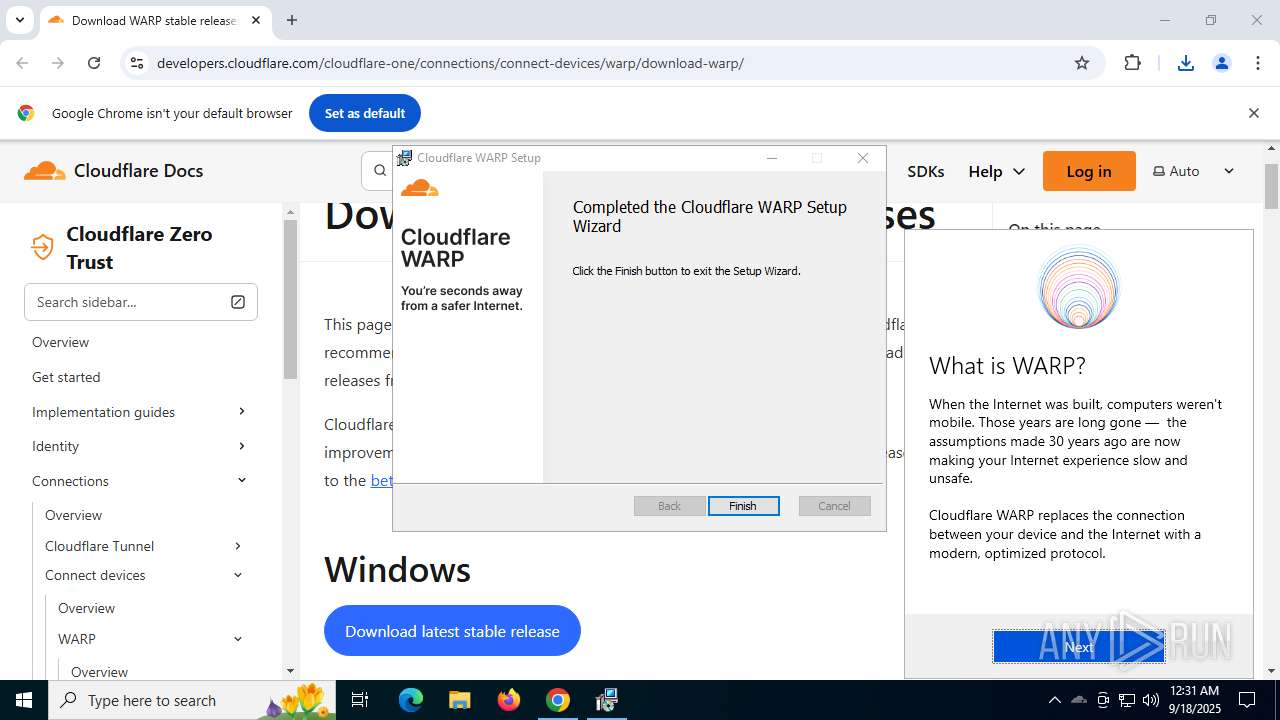Open the network icon in system tray
This screenshot has width=1280, height=720.
[1127, 700]
